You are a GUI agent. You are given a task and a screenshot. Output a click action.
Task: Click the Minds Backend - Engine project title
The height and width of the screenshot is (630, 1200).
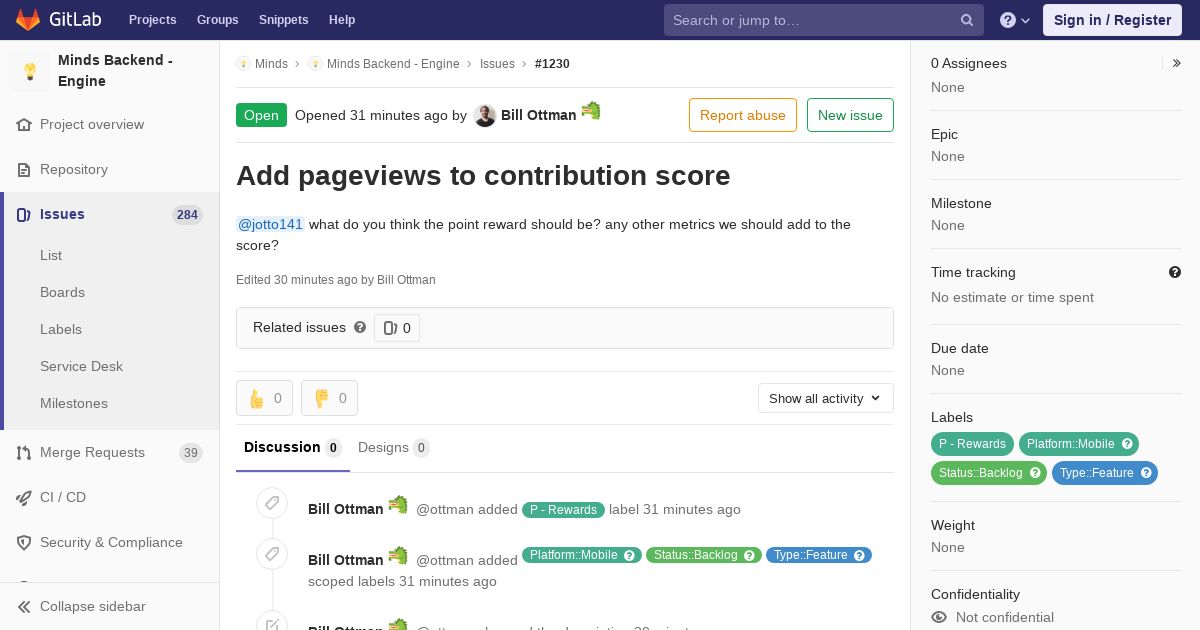115,71
